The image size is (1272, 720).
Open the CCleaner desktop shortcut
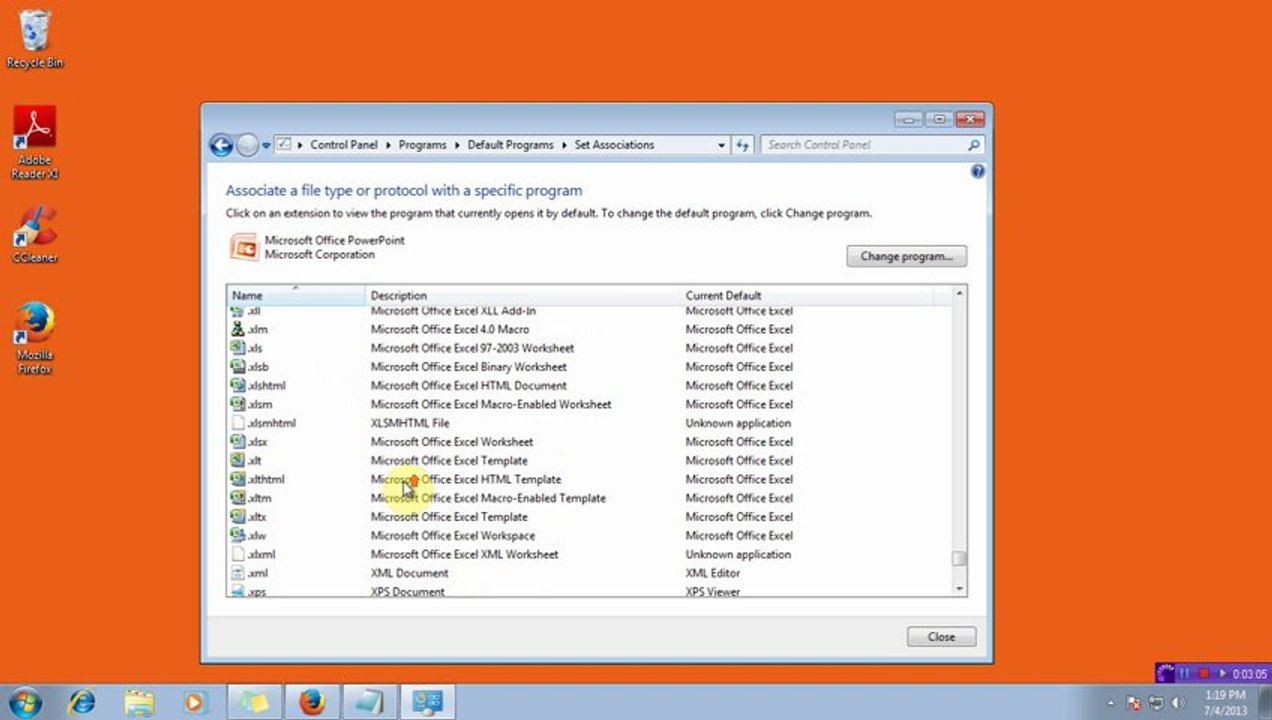35,235
